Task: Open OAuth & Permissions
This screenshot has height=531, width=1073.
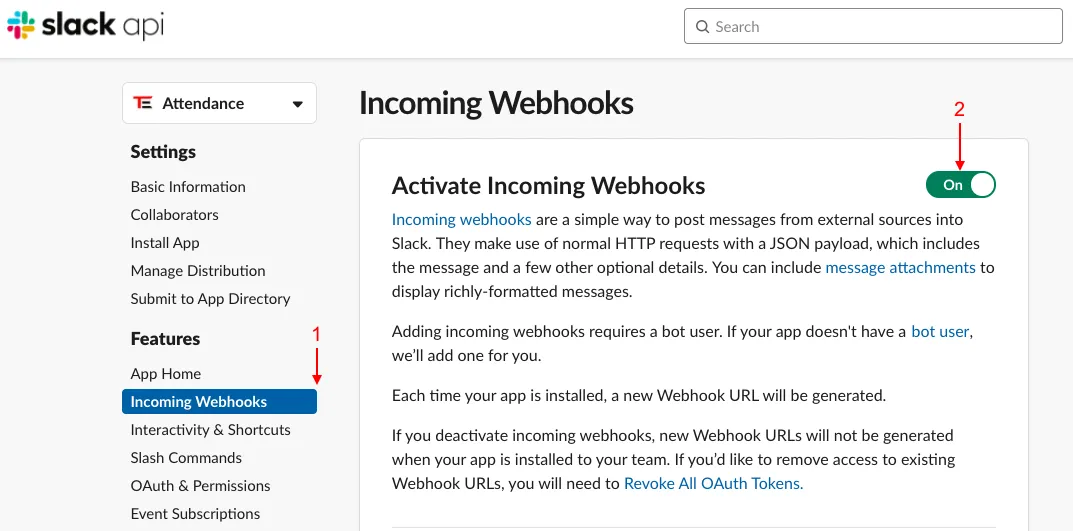Action: (200, 486)
